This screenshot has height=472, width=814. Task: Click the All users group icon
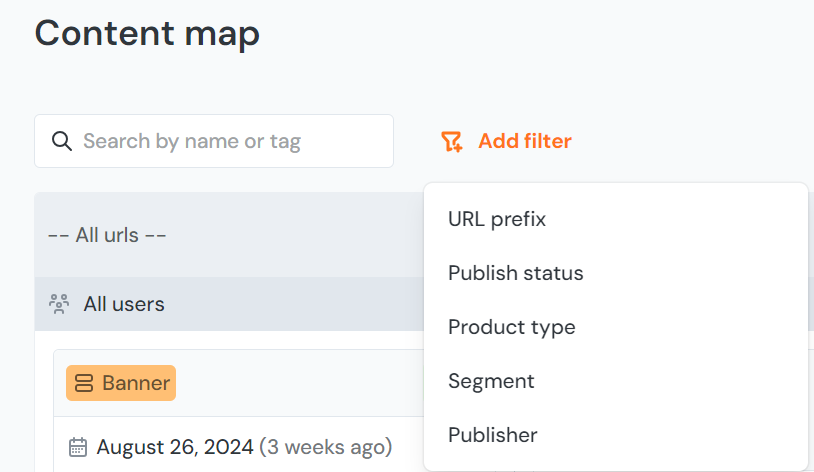(60, 304)
